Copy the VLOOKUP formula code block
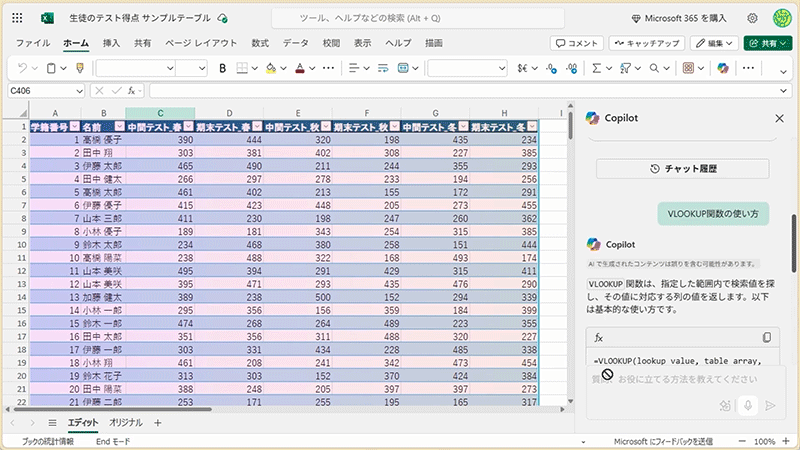The width and height of the screenshot is (800, 450). tap(767, 338)
